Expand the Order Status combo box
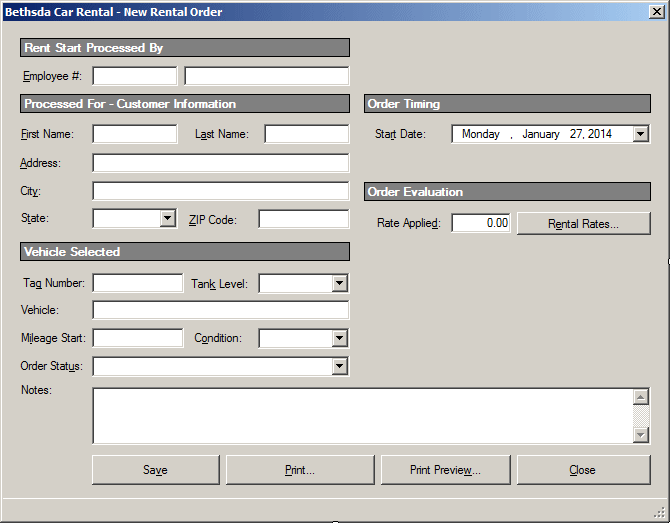The width and height of the screenshot is (670, 523). tap(339, 366)
